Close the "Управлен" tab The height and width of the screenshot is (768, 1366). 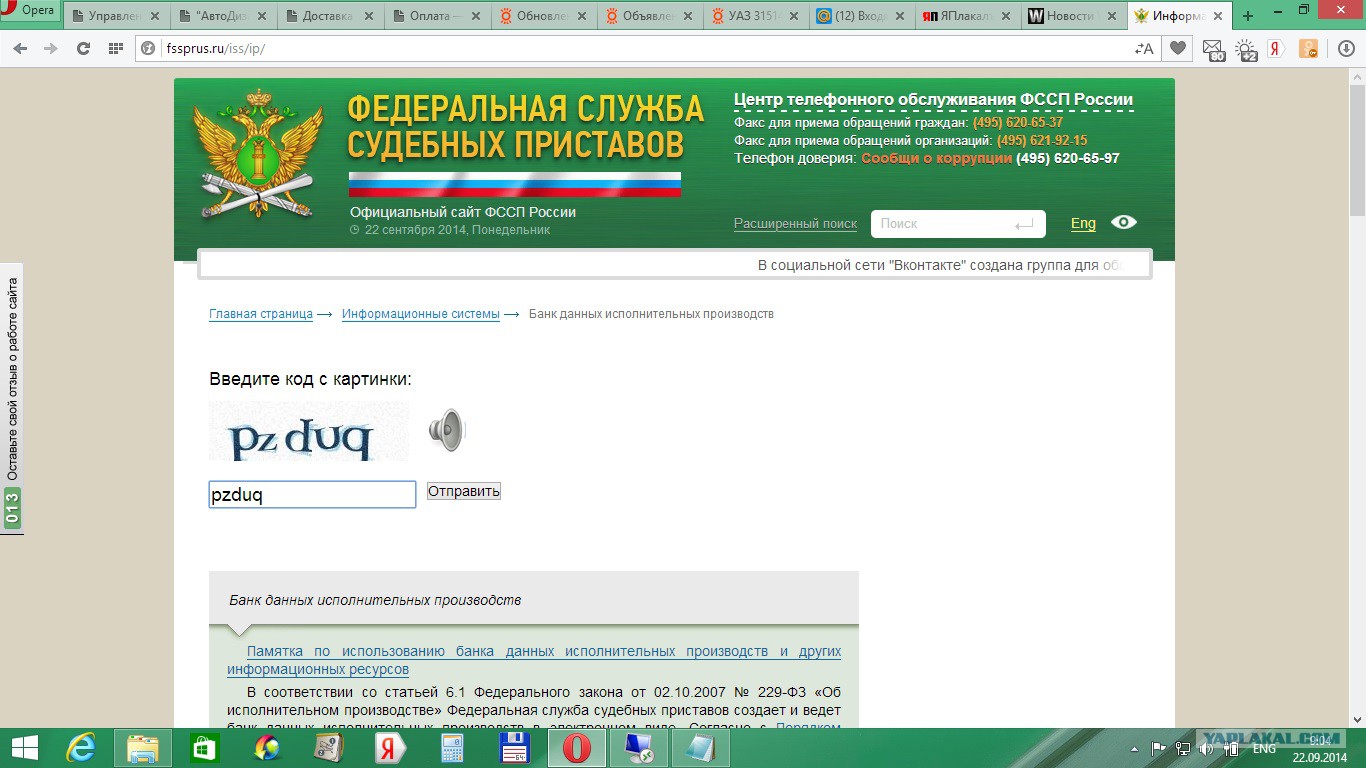[154, 16]
